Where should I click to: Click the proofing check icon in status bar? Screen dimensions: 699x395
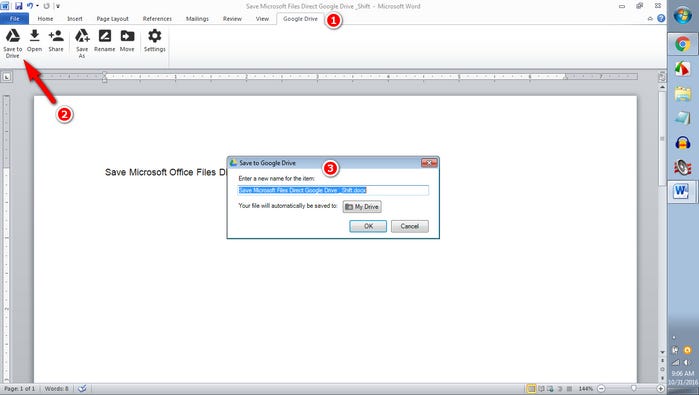82,388
